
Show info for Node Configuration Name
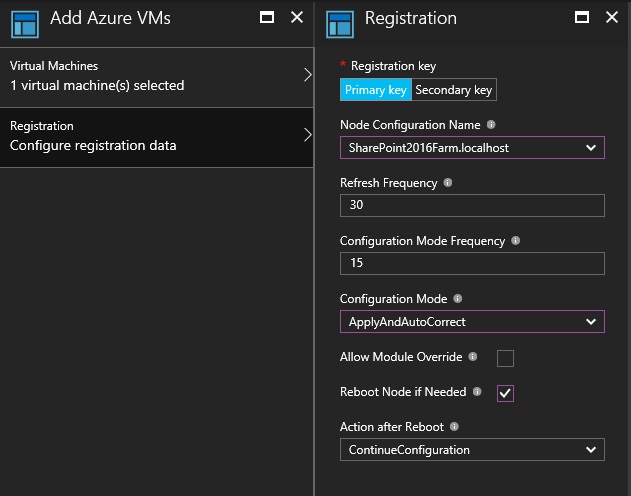tap(491, 125)
